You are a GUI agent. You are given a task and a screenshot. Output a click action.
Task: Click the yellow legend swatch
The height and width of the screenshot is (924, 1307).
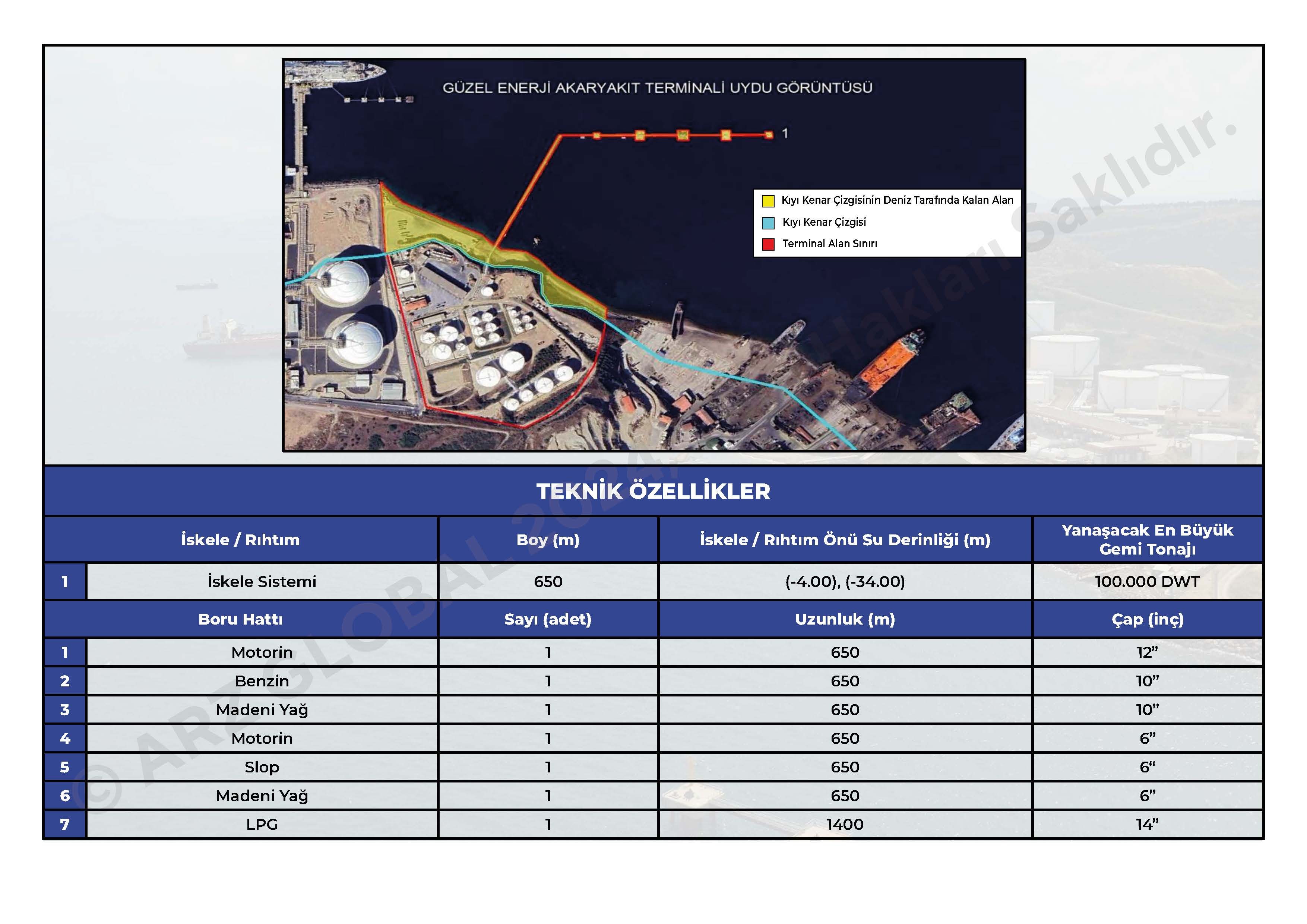(x=768, y=201)
